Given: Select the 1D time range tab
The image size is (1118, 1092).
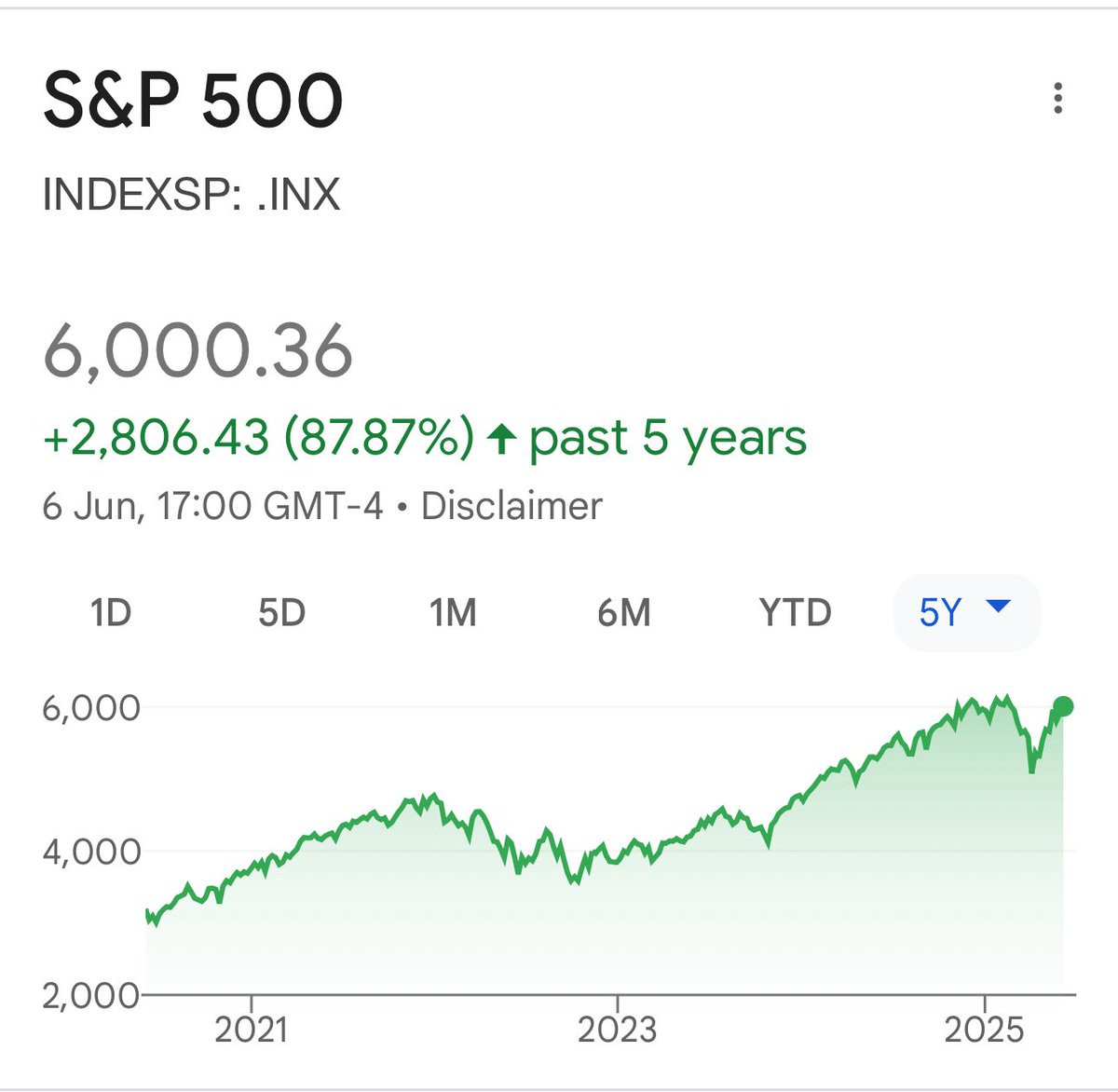Looking at the screenshot, I should click(110, 613).
